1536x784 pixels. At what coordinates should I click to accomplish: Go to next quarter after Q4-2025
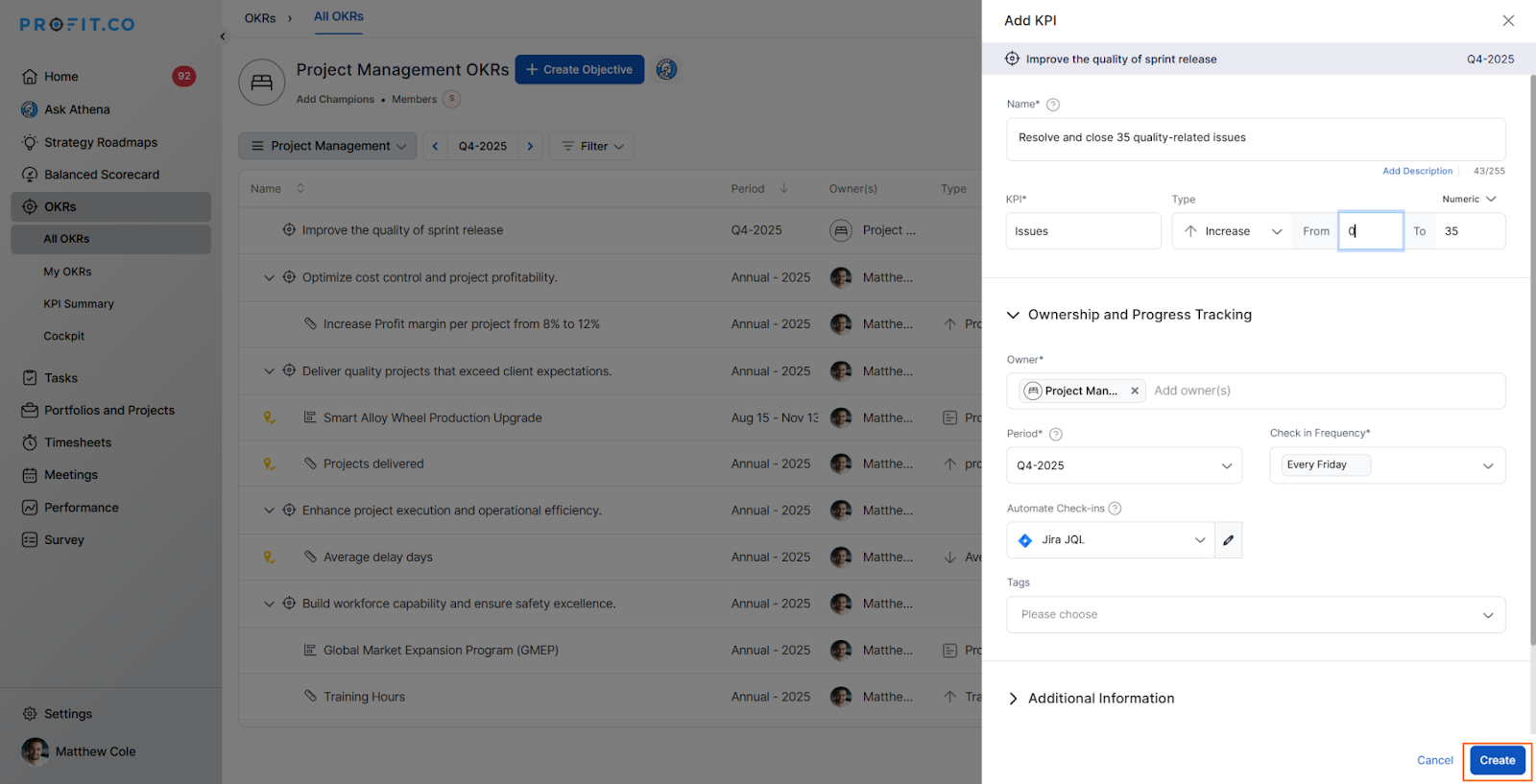[530, 146]
